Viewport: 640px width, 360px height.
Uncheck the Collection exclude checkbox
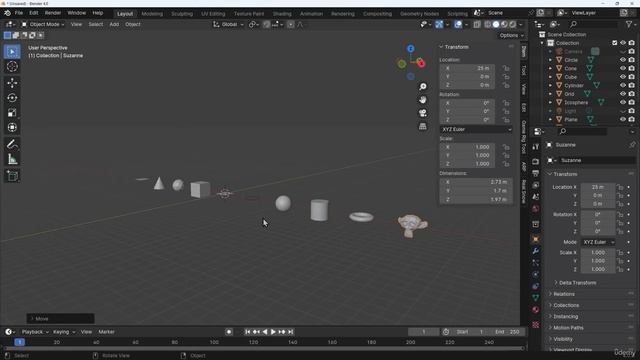coord(615,43)
